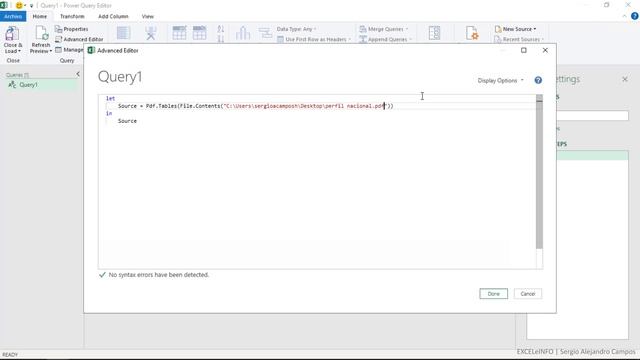
Task: Collapse the ribbon with the caret arrow
Action: coord(624,16)
